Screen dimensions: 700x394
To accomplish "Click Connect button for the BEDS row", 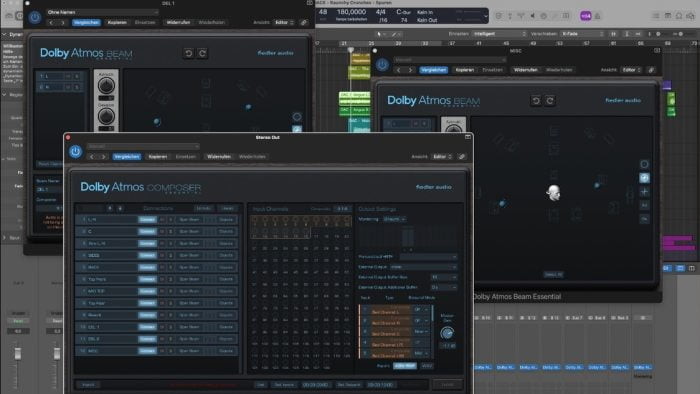I will 147,255.
